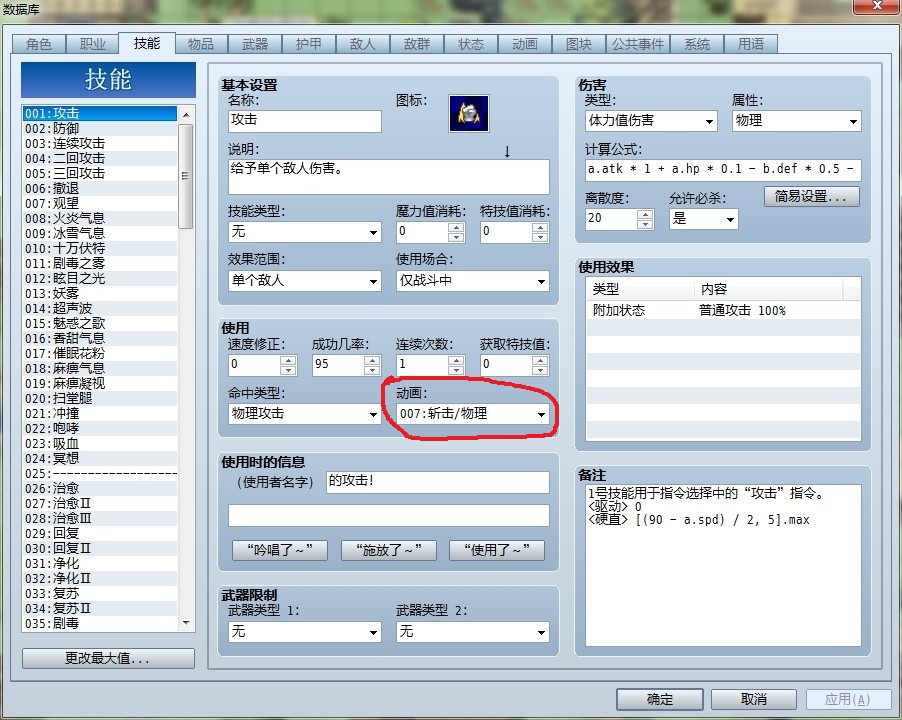The width and height of the screenshot is (902, 720).
Task: Select skill 026:治愈 in the list
Action: (100, 489)
